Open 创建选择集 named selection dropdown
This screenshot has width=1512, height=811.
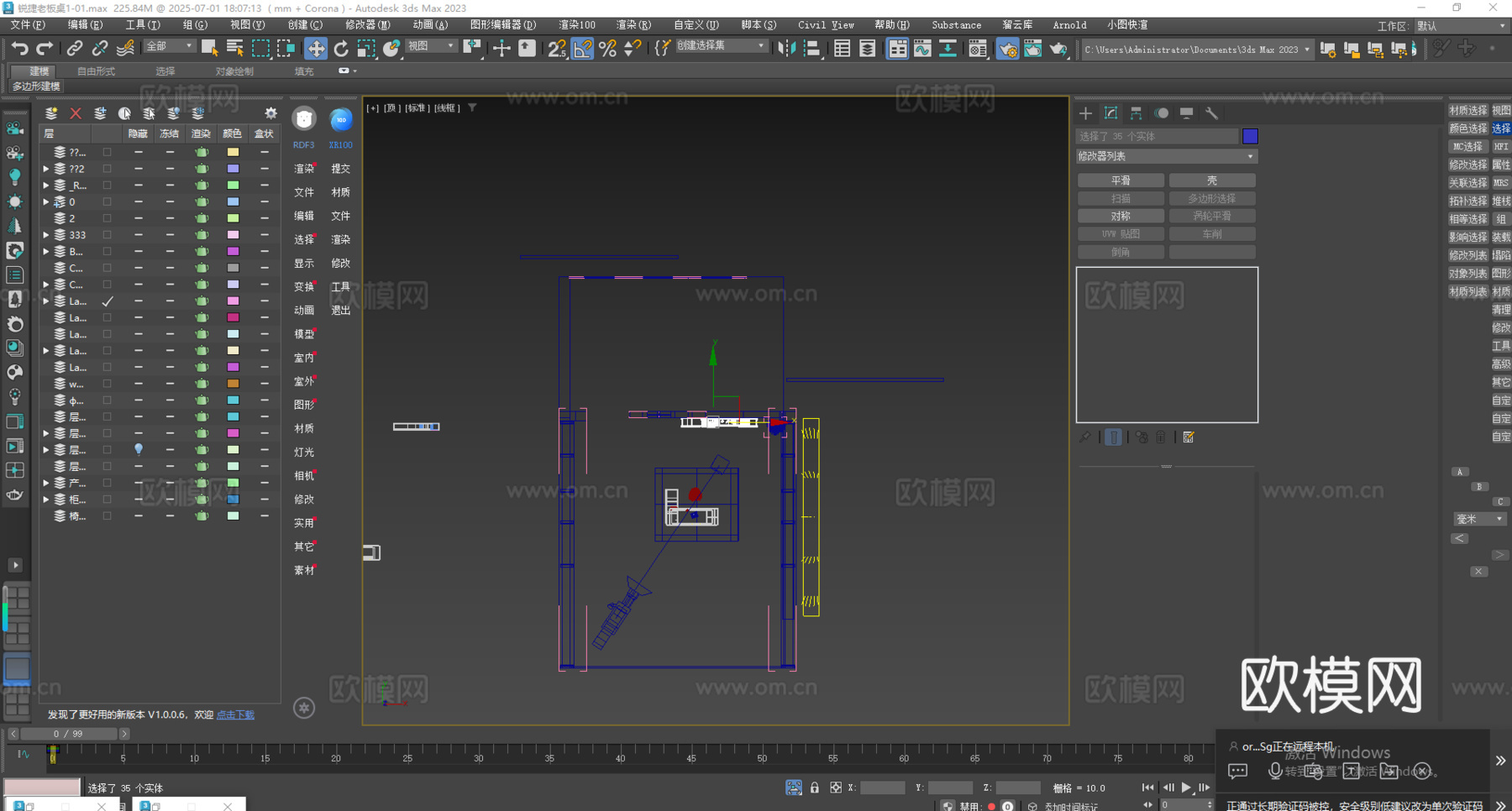pyautogui.click(x=721, y=46)
